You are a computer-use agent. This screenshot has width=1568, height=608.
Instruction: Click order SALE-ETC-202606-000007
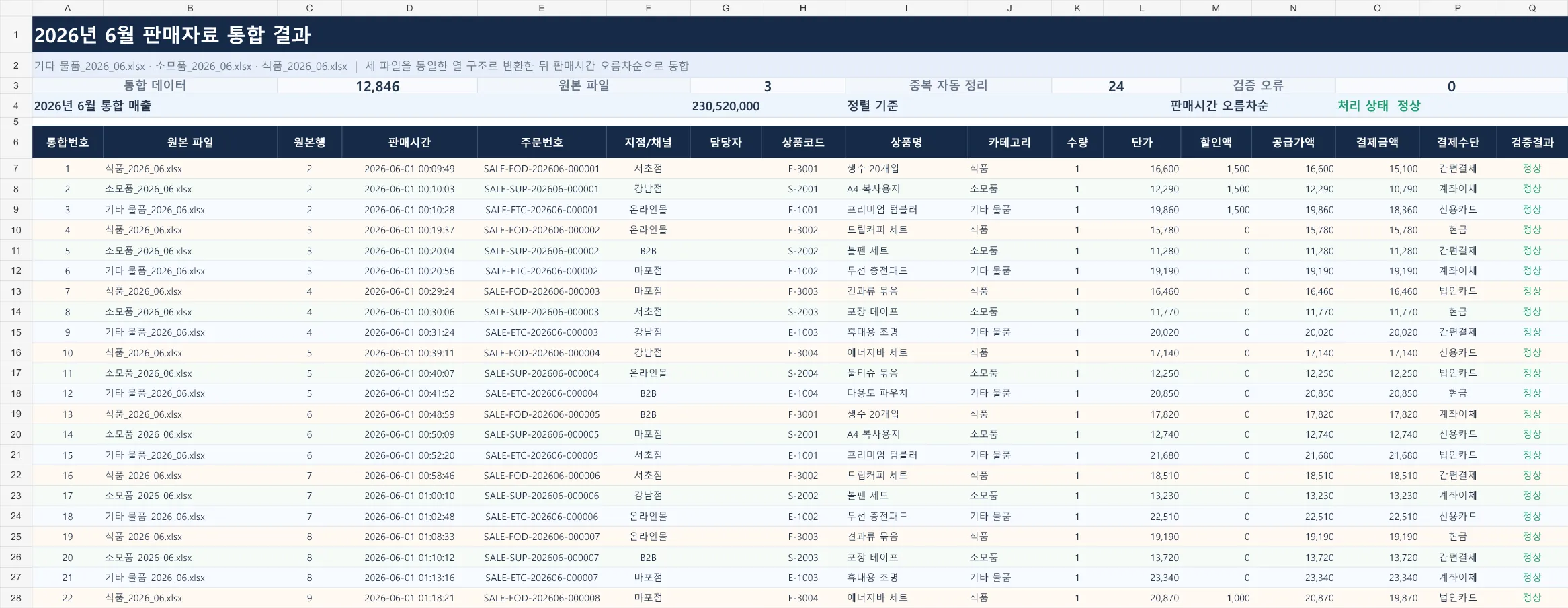(x=542, y=578)
